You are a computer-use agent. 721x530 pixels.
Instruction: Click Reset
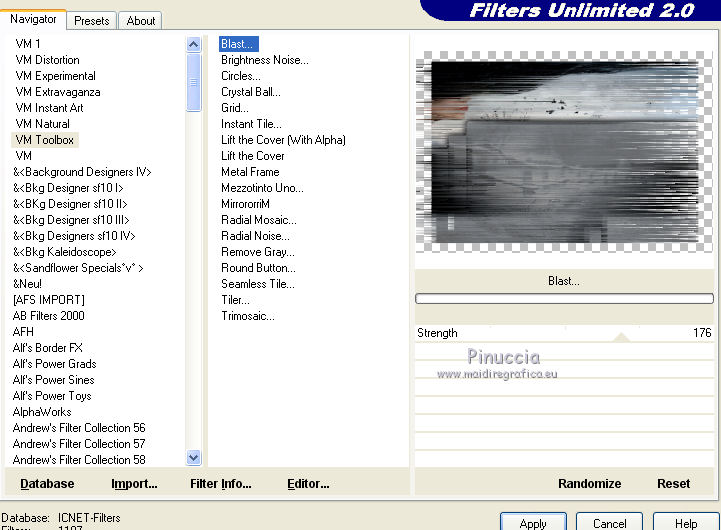[673, 484]
